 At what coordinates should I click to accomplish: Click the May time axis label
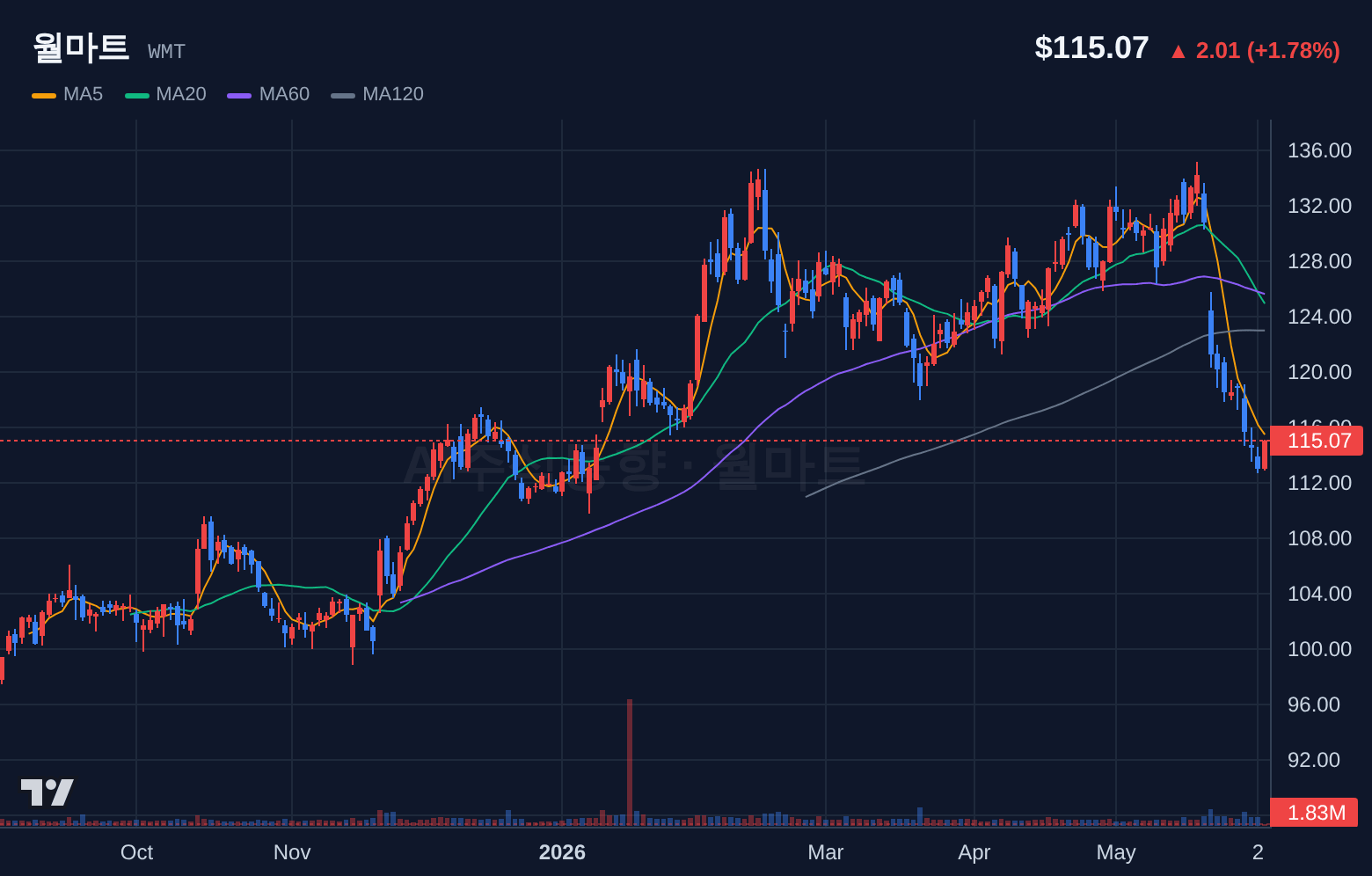pyautogui.click(x=1116, y=852)
